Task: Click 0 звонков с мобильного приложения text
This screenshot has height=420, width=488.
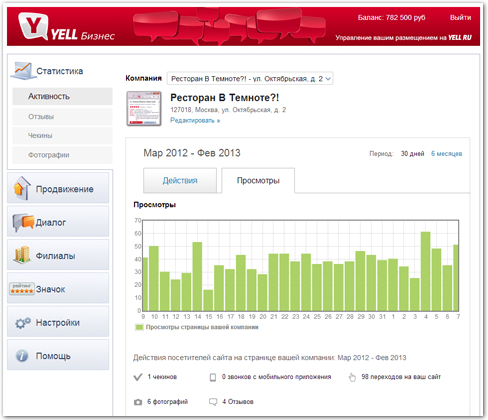Action: pos(276,377)
